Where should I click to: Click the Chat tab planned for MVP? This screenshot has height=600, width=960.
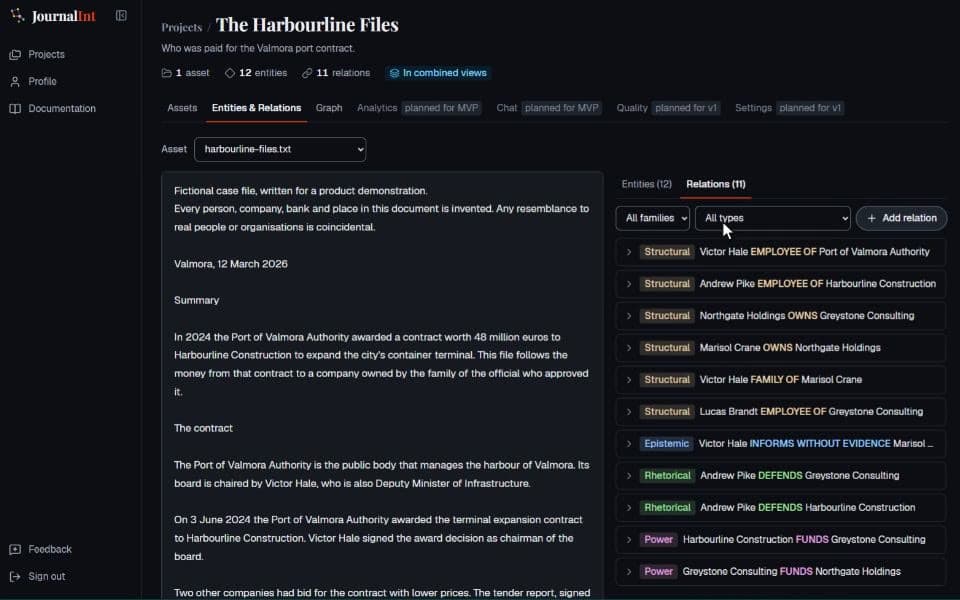coord(549,108)
